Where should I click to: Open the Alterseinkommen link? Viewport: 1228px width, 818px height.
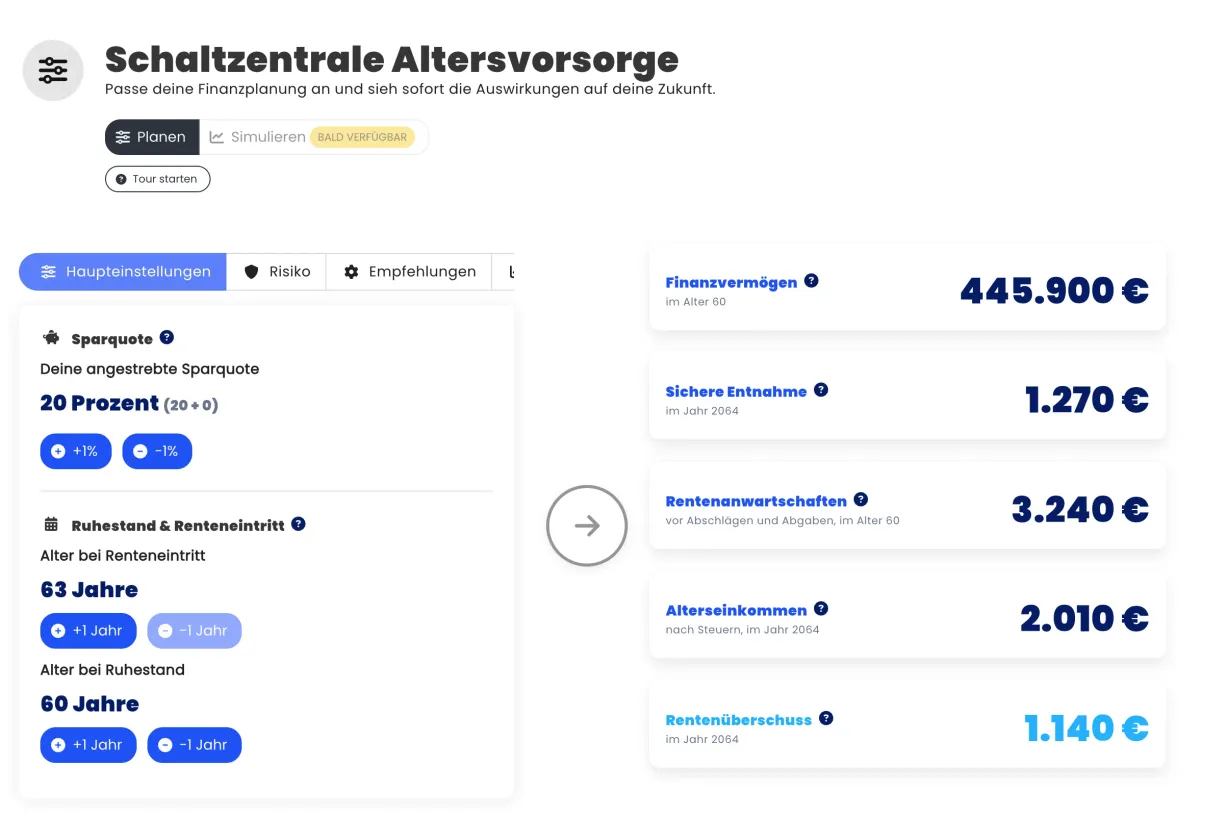pyautogui.click(x=736, y=610)
